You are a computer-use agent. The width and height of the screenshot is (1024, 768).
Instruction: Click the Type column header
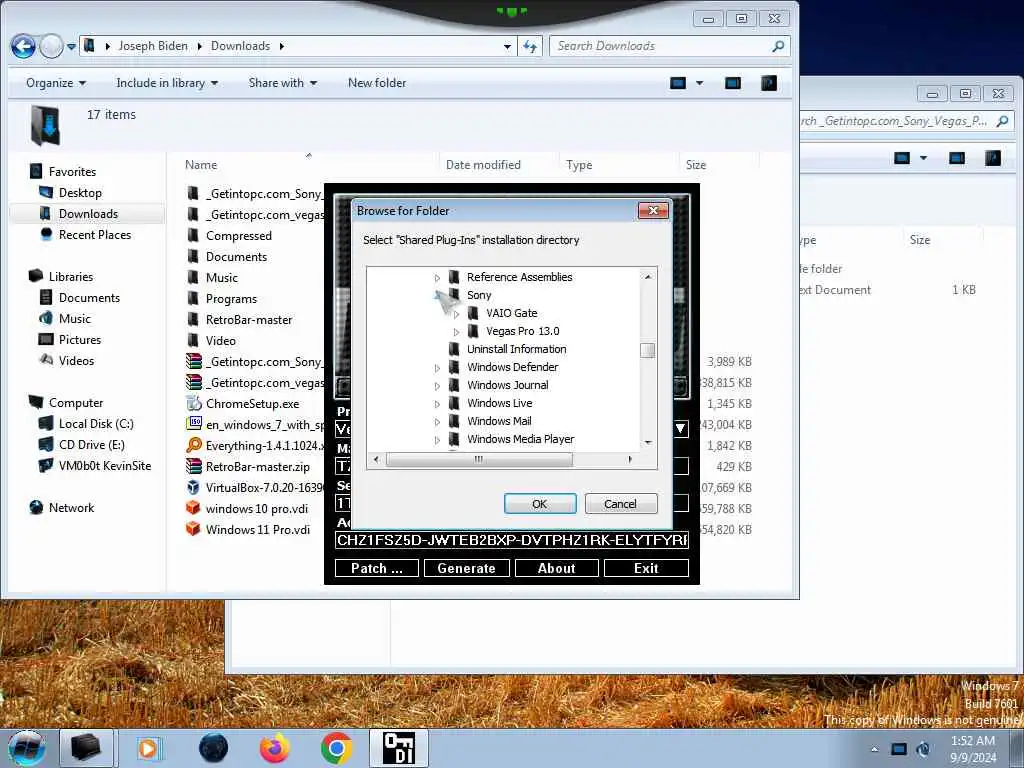579,165
